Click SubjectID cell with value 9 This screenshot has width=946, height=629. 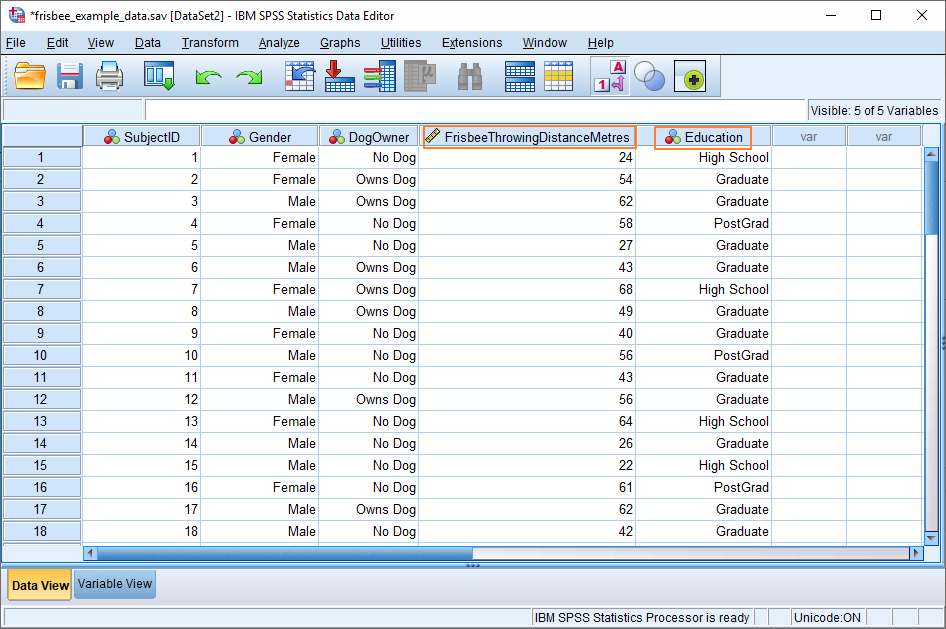tap(142, 333)
